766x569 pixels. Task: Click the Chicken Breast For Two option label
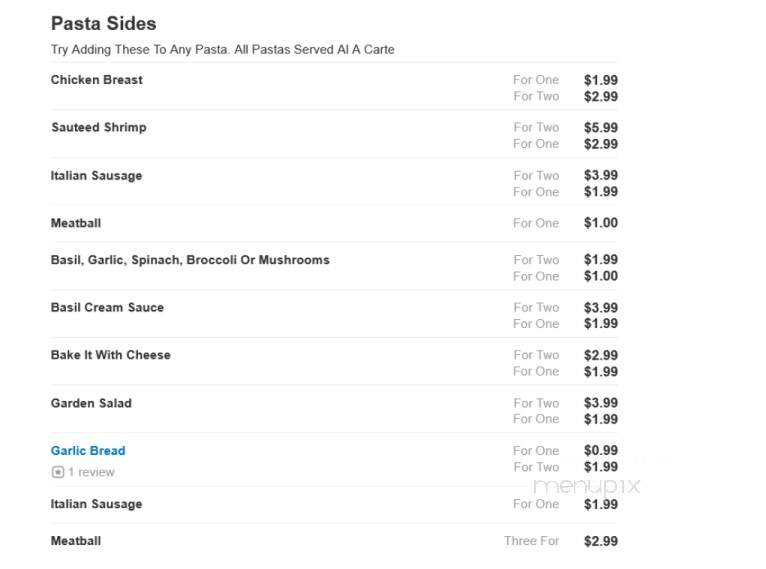(536, 96)
